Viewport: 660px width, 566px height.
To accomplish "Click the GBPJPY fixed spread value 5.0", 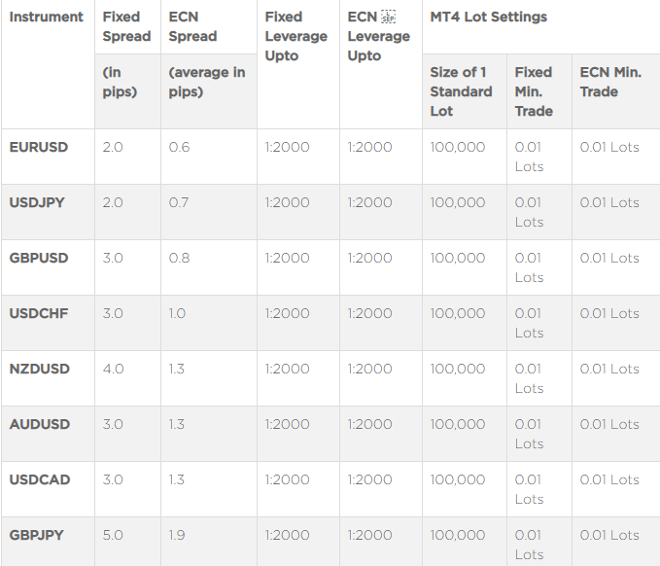I will coord(113,535).
